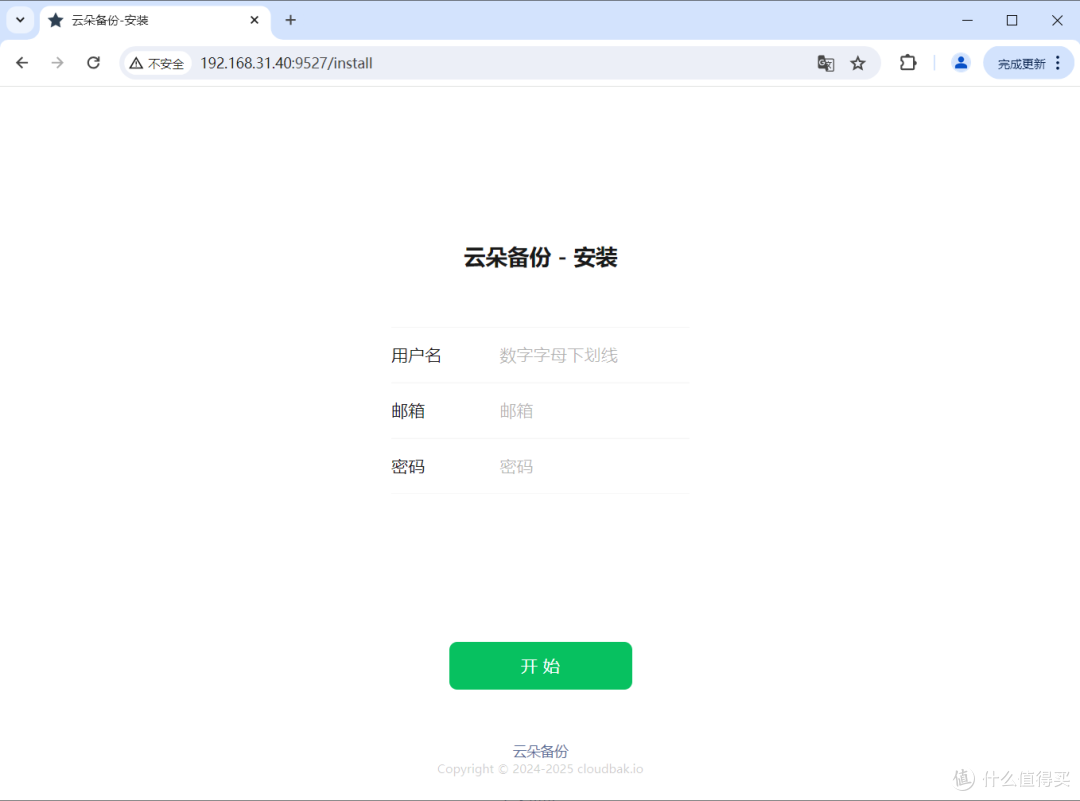Open the tab search chevron dropdown
Image resolution: width=1080 pixels, height=801 pixels.
click(20, 20)
